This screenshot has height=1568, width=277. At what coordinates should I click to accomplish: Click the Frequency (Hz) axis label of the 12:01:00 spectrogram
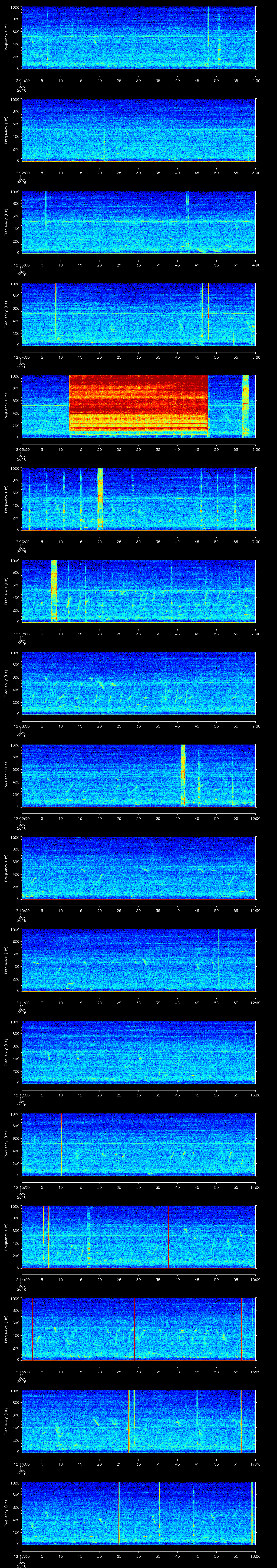(x=6, y=38)
